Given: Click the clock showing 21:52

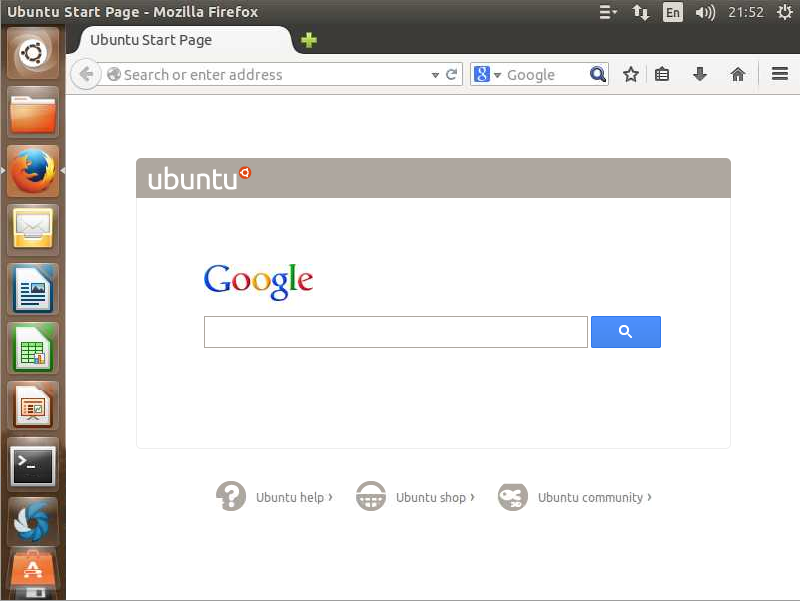Looking at the screenshot, I should pyautogui.click(x=745, y=12).
